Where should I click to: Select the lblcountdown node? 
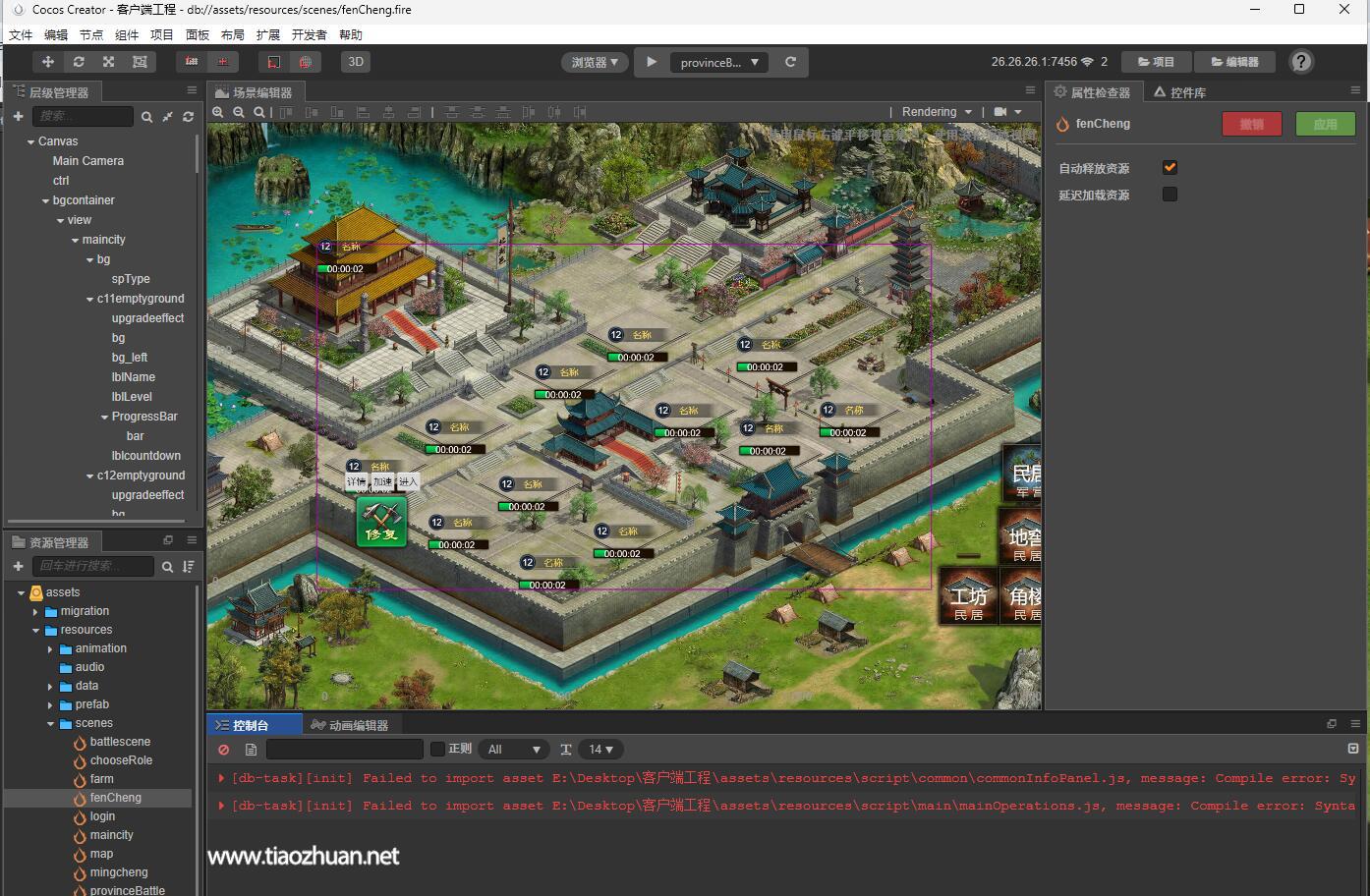click(x=146, y=456)
